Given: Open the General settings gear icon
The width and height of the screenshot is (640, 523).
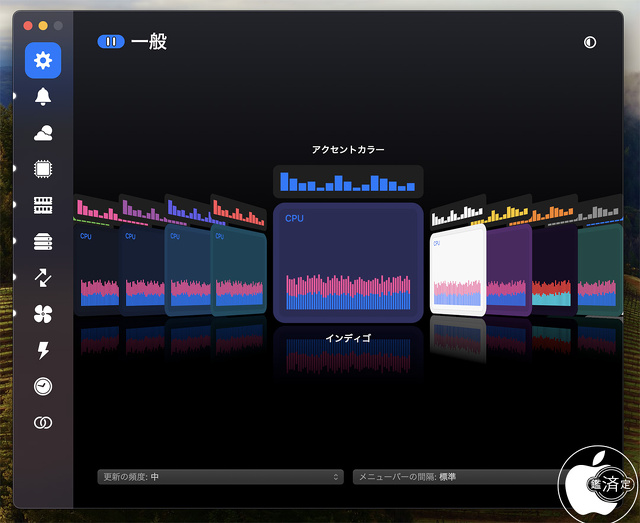Looking at the screenshot, I should (43, 61).
